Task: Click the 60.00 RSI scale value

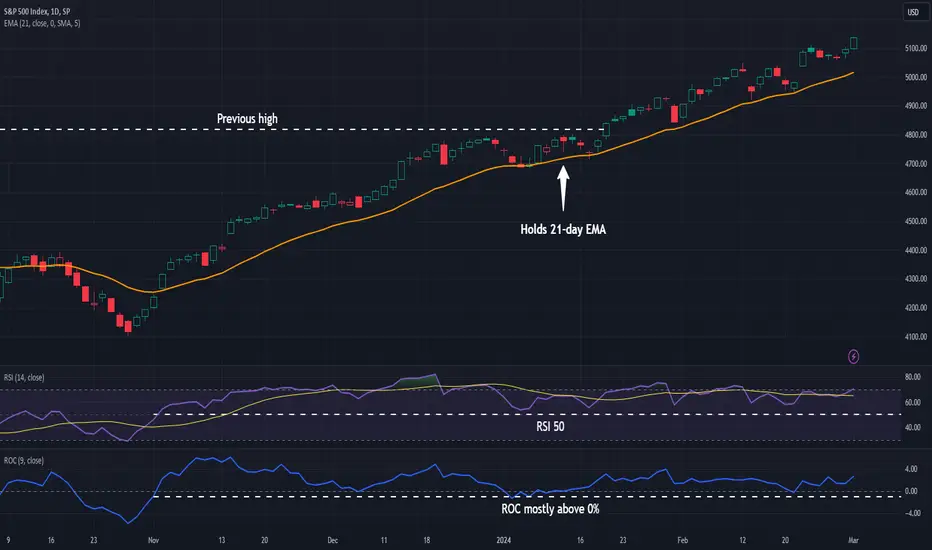Action: tap(912, 403)
